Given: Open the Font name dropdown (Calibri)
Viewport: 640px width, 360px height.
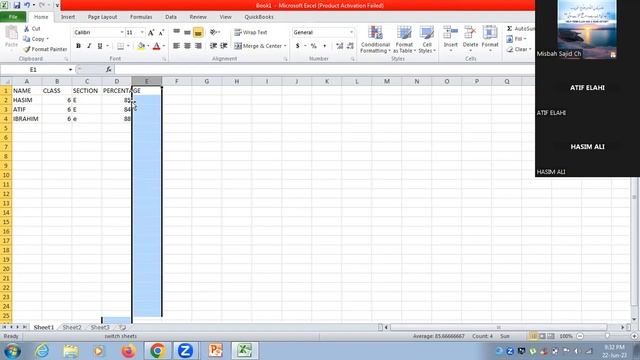Looking at the screenshot, I should coord(122,32).
